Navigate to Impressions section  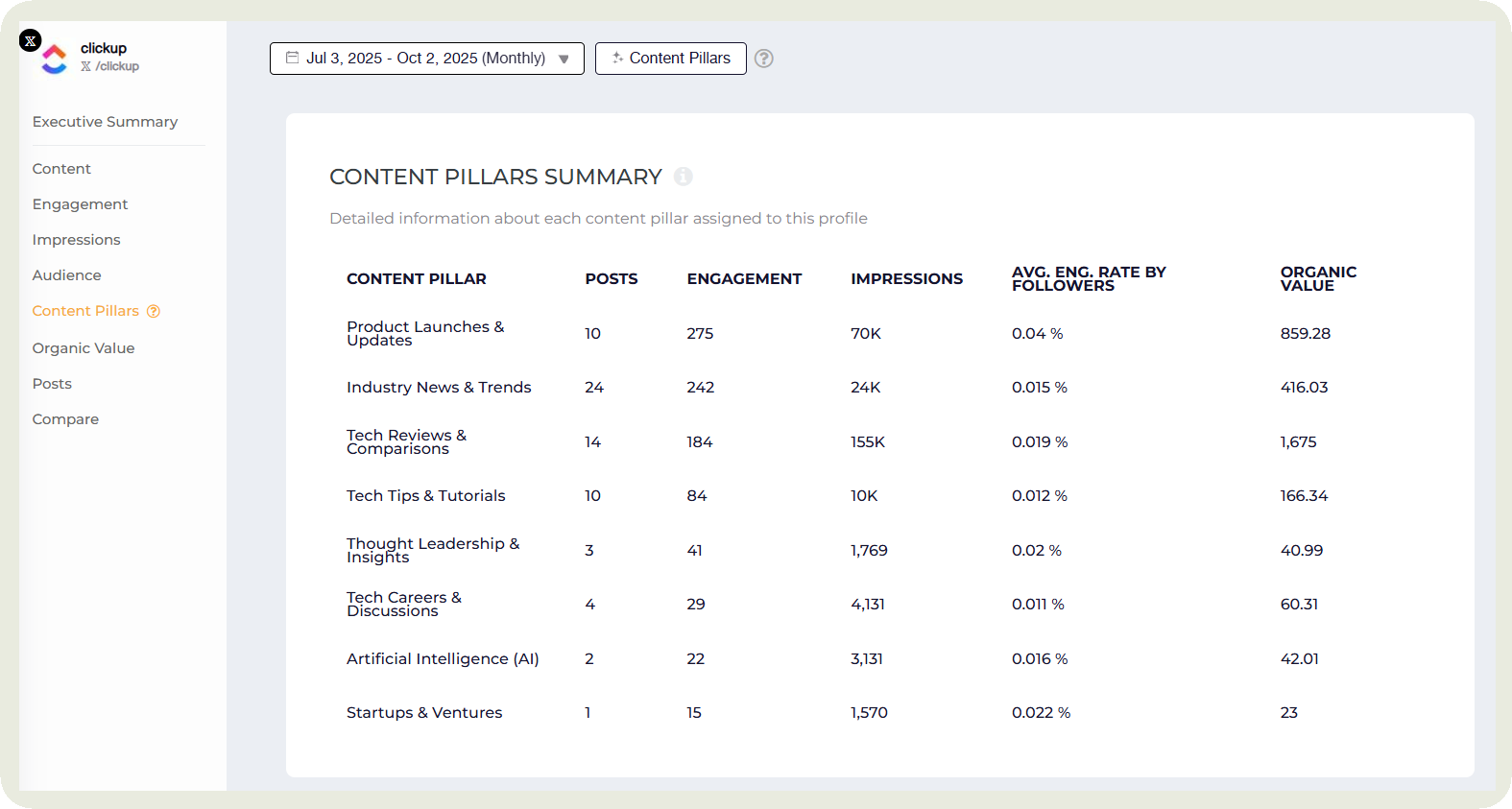[x=76, y=240]
